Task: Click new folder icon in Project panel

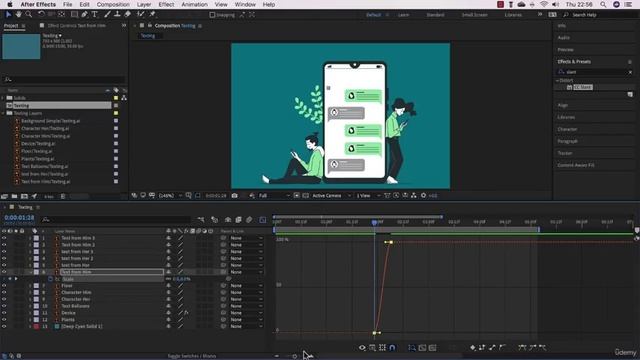Action: pos(14,196)
